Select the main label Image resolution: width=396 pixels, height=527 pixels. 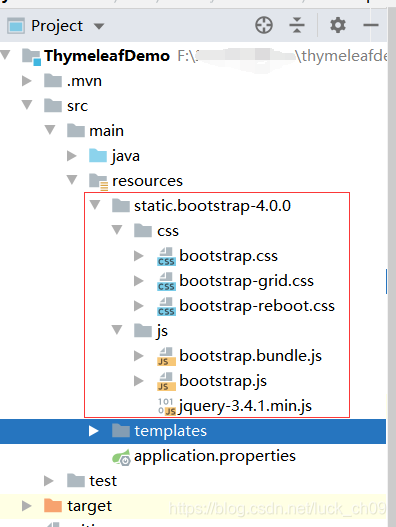(107, 131)
